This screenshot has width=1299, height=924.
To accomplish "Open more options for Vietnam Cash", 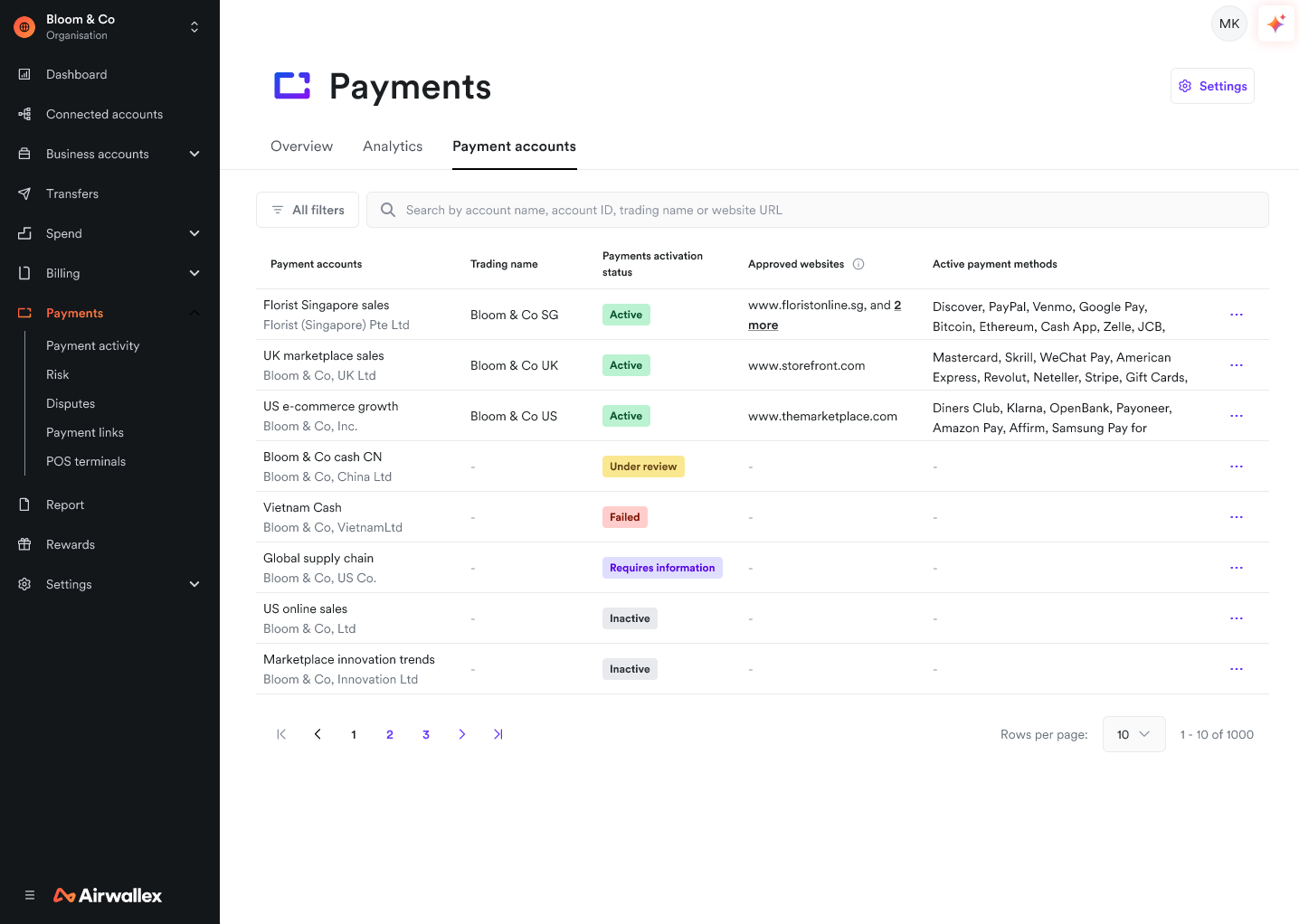I will pos(1237,517).
